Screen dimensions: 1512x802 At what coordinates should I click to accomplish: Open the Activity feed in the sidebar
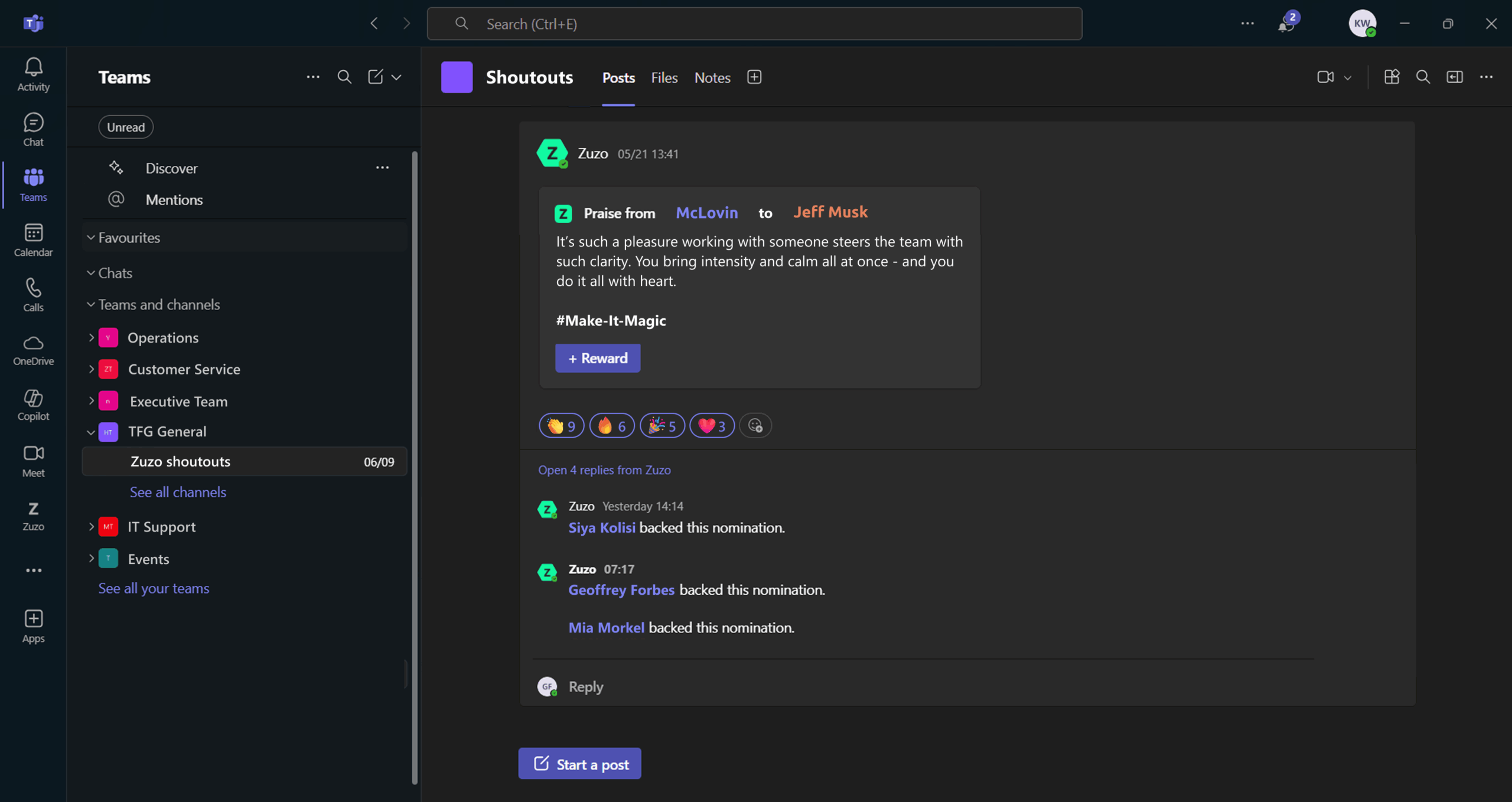point(33,74)
